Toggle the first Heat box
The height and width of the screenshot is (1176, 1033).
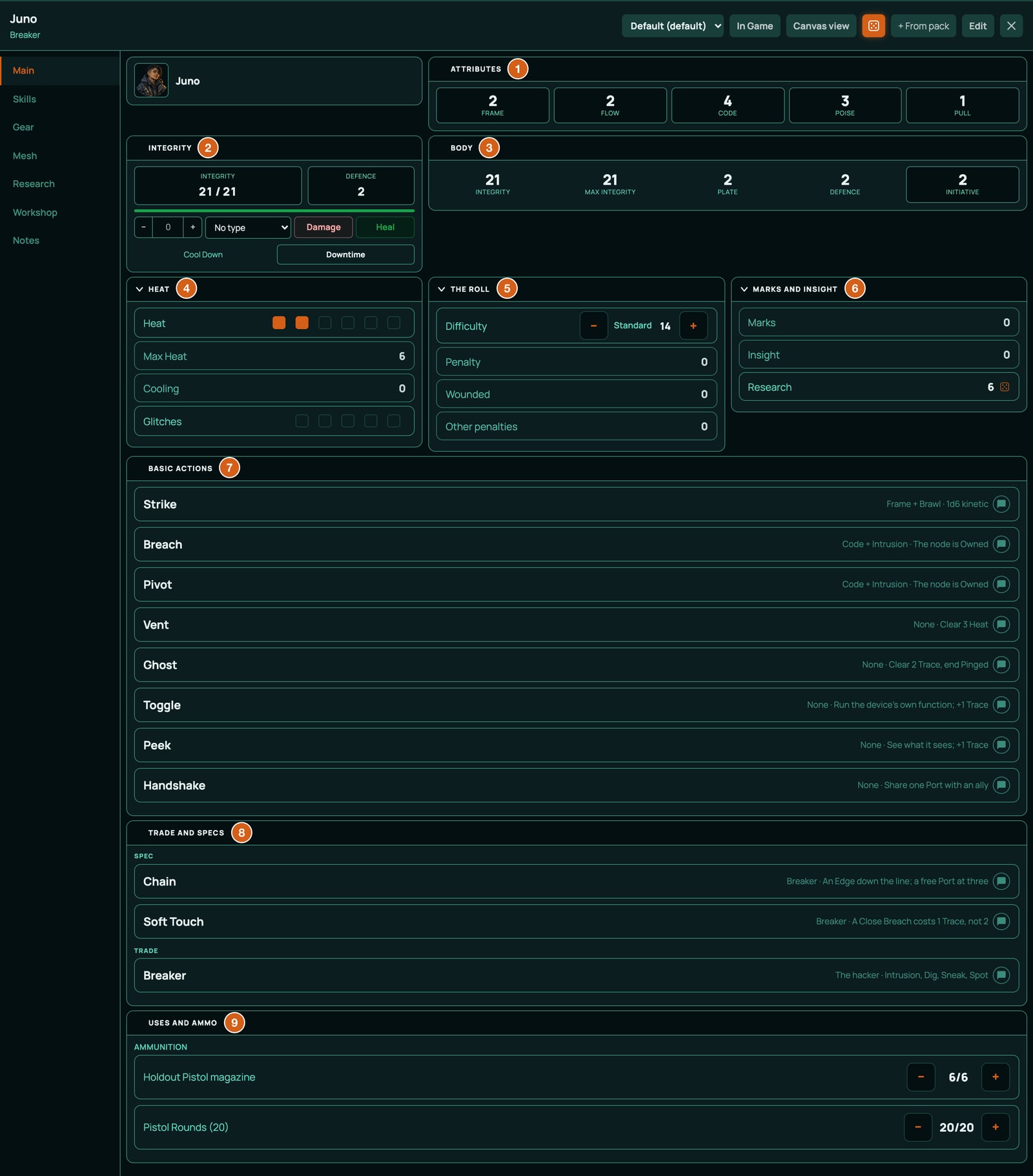pos(279,323)
